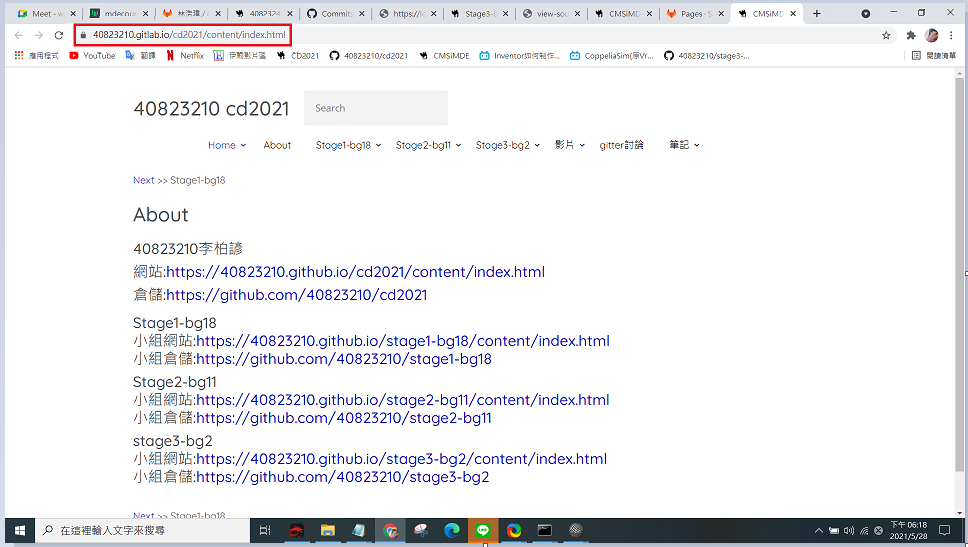This screenshot has height=547, width=968.
Task: Click the Next link above About
Action: 143,180
